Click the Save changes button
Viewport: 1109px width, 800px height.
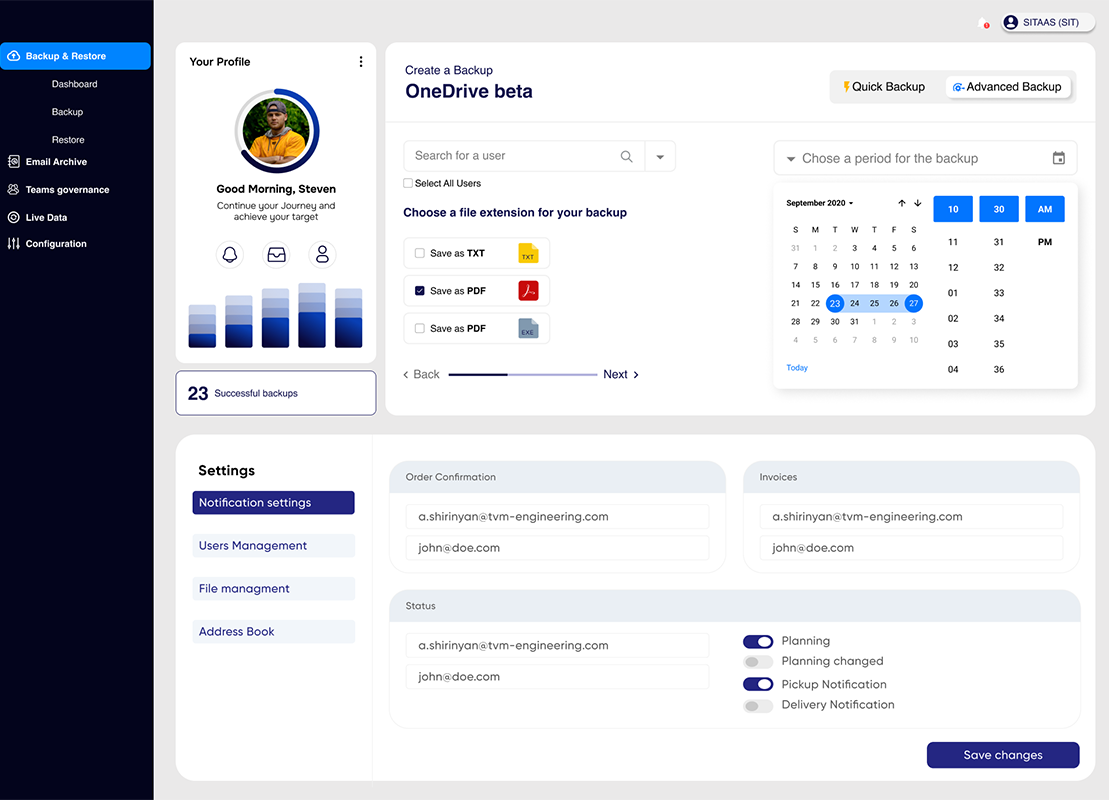pyautogui.click(x=1003, y=755)
